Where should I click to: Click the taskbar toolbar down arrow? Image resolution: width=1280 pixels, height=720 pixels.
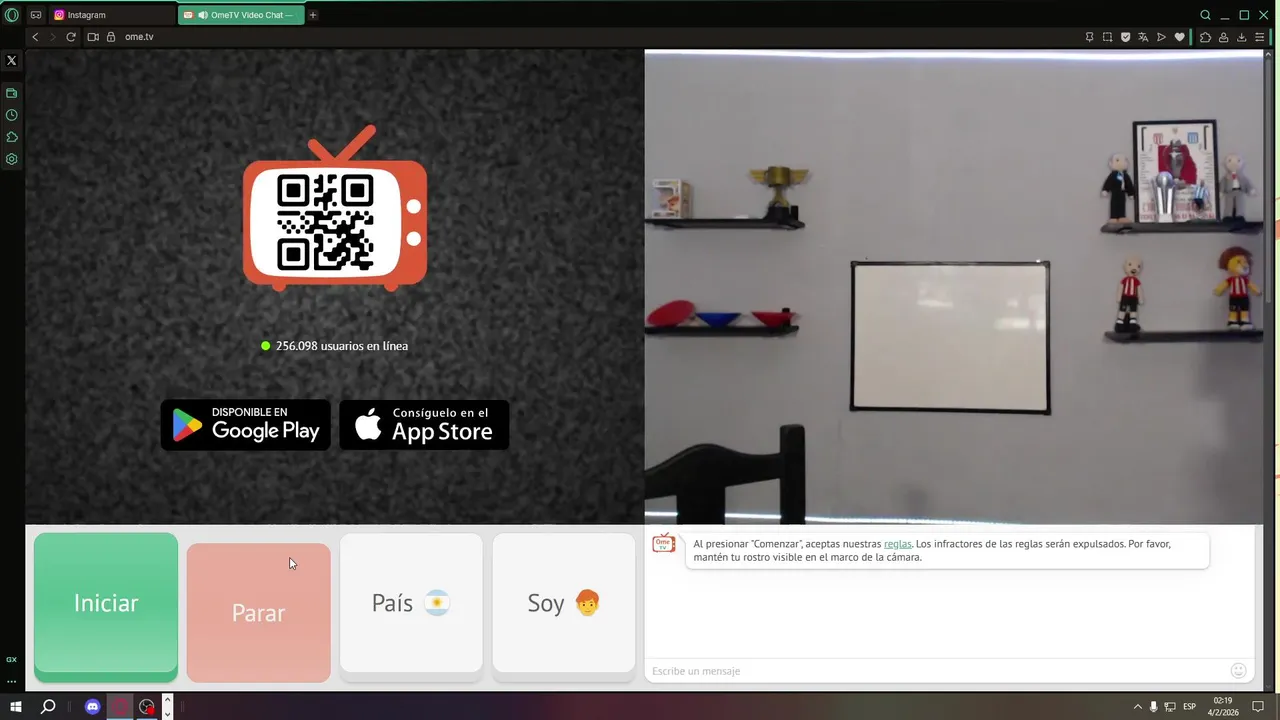coord(167,713)
